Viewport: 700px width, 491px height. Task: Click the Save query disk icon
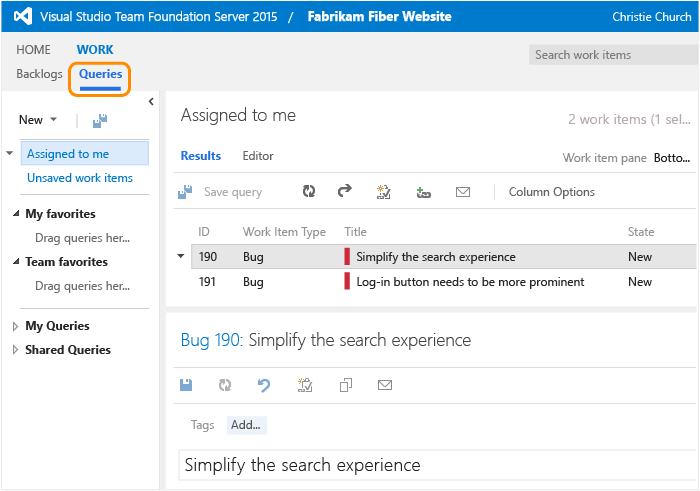pos(185,192)
